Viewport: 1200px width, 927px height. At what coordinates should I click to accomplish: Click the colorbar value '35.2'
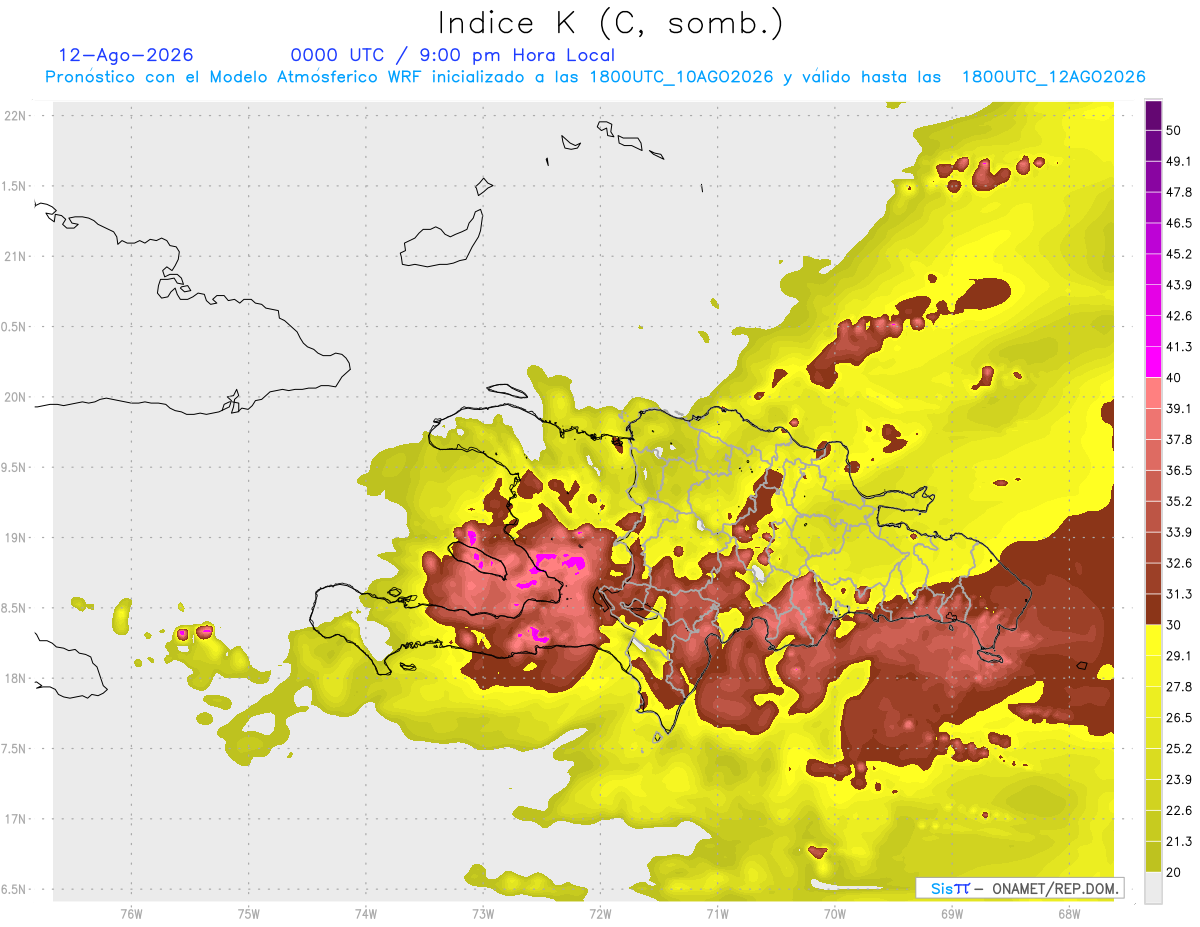pyautogui.click(x=1178, y=501)
